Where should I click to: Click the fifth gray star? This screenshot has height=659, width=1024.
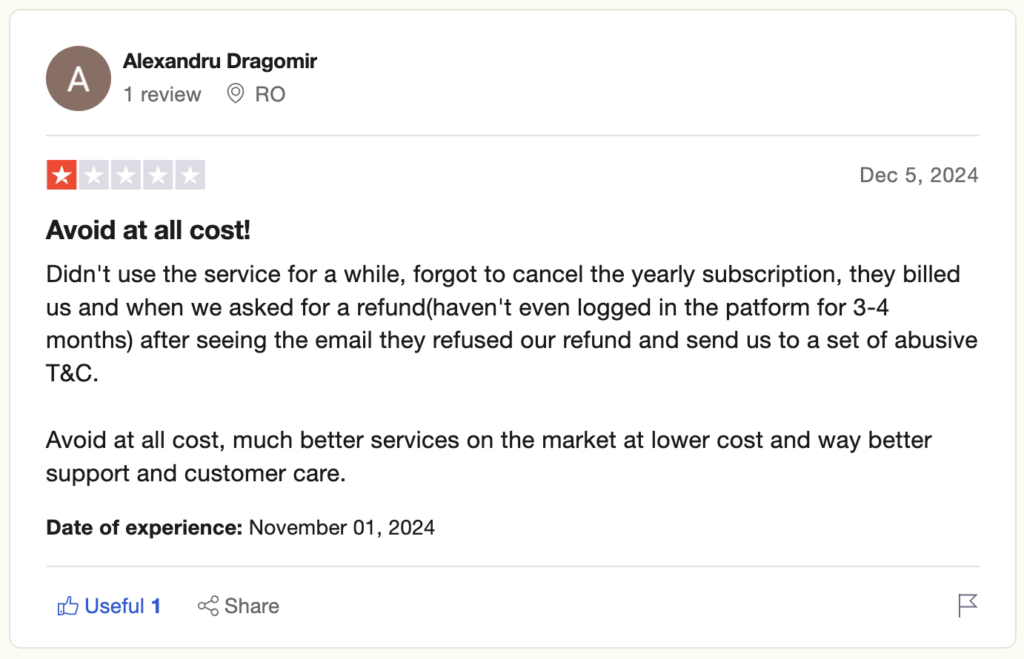click(189, 176)
